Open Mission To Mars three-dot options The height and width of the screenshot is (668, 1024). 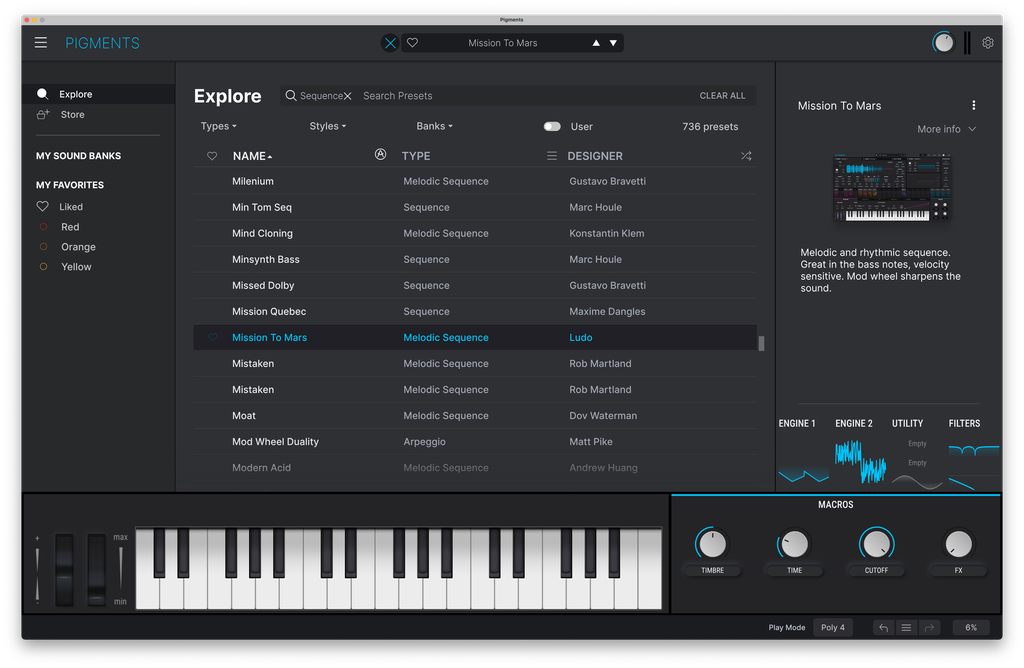tap(973, 105)
